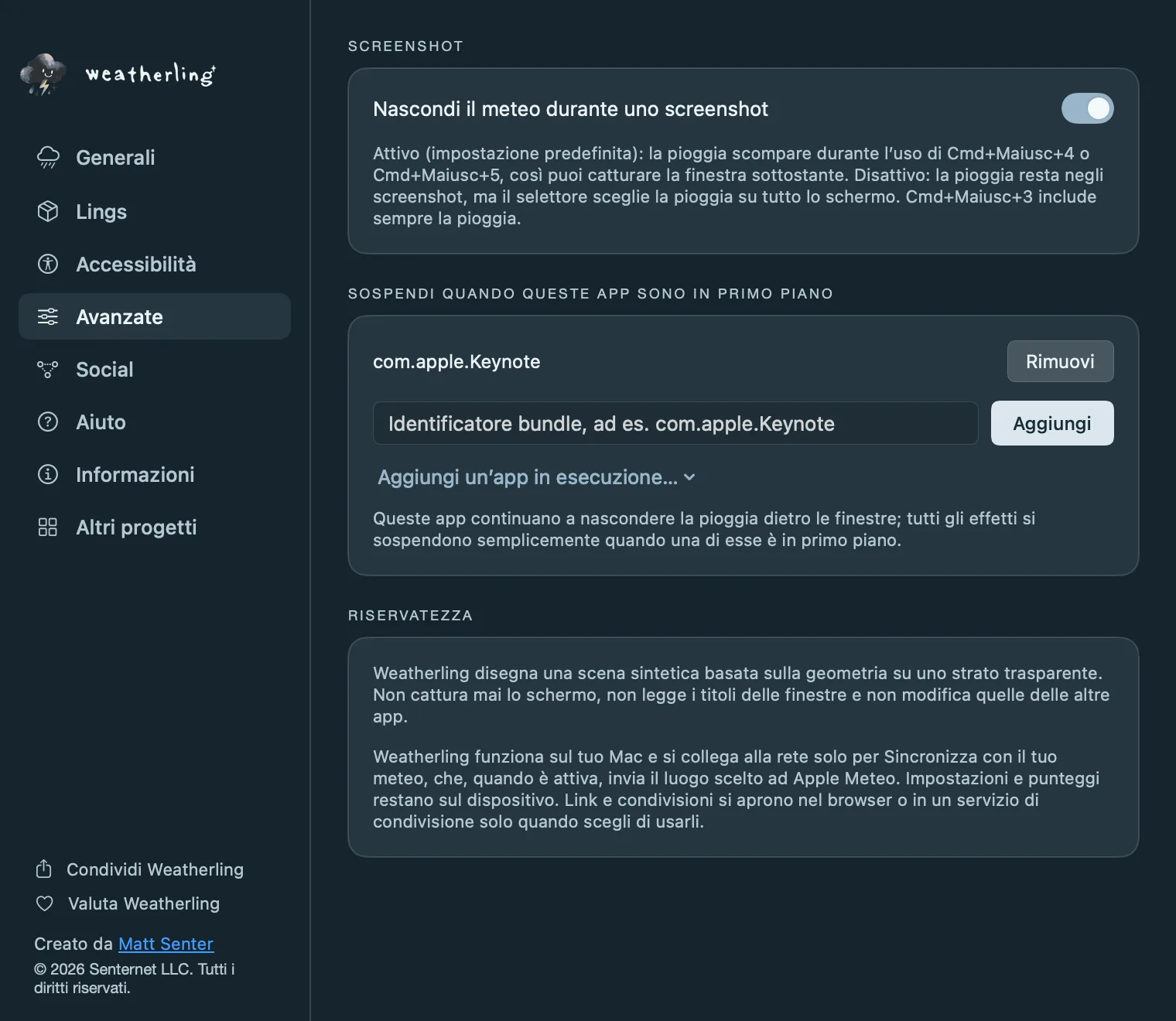Open the Matt Senter link
Viewport: 1176px width, 1021px height.
tap(166, 944)
